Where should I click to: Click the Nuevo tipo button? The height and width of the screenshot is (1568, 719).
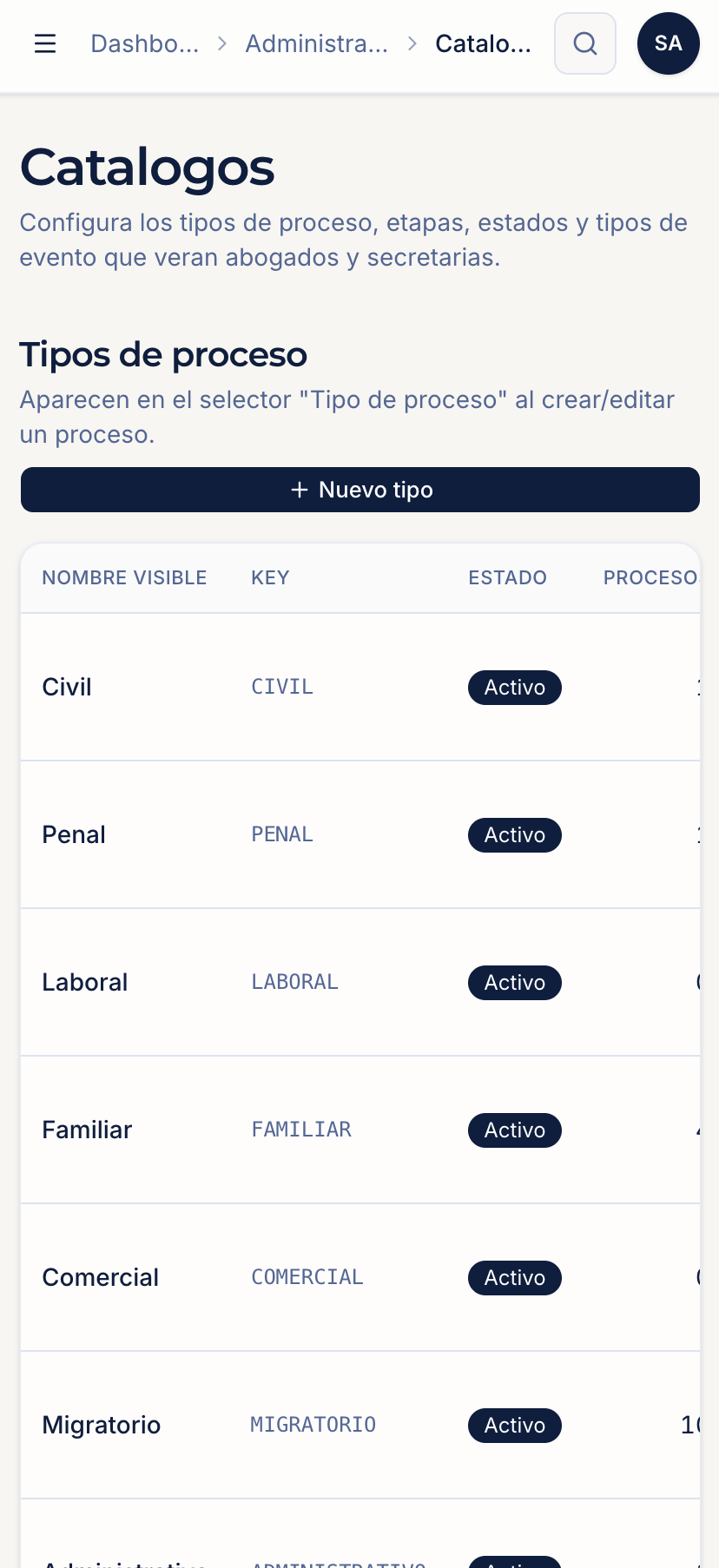360,490
